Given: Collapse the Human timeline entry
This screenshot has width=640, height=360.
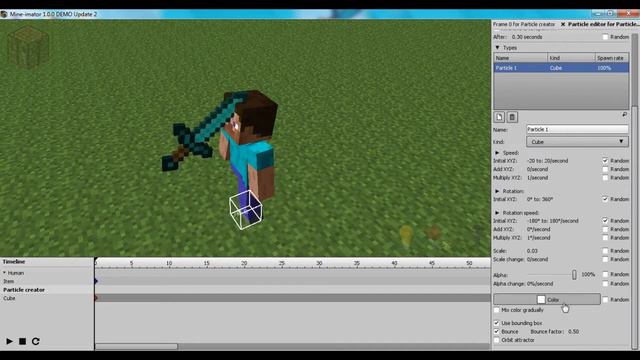Looking at the screenshot, I should 4,273.
